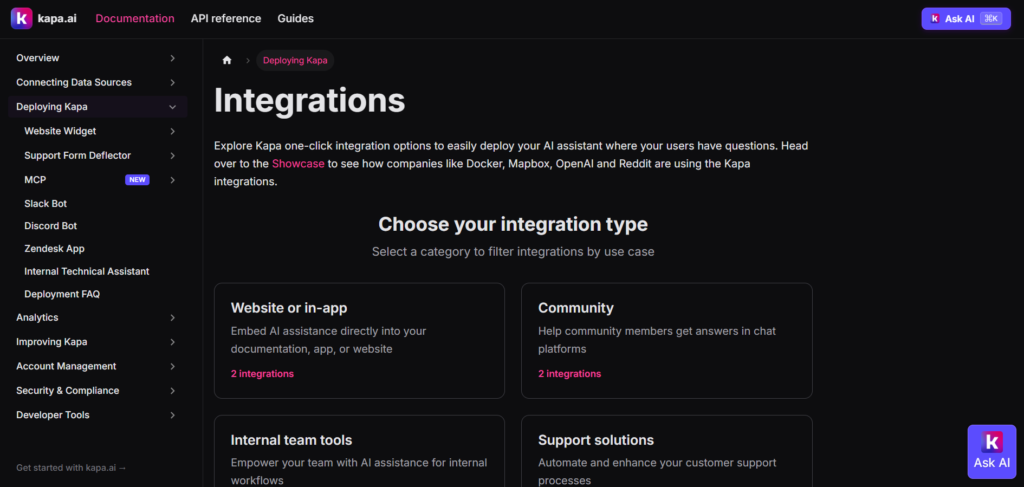Click '2 integrations' under Community
1024x487 pixels.
(x=569, y=374)
